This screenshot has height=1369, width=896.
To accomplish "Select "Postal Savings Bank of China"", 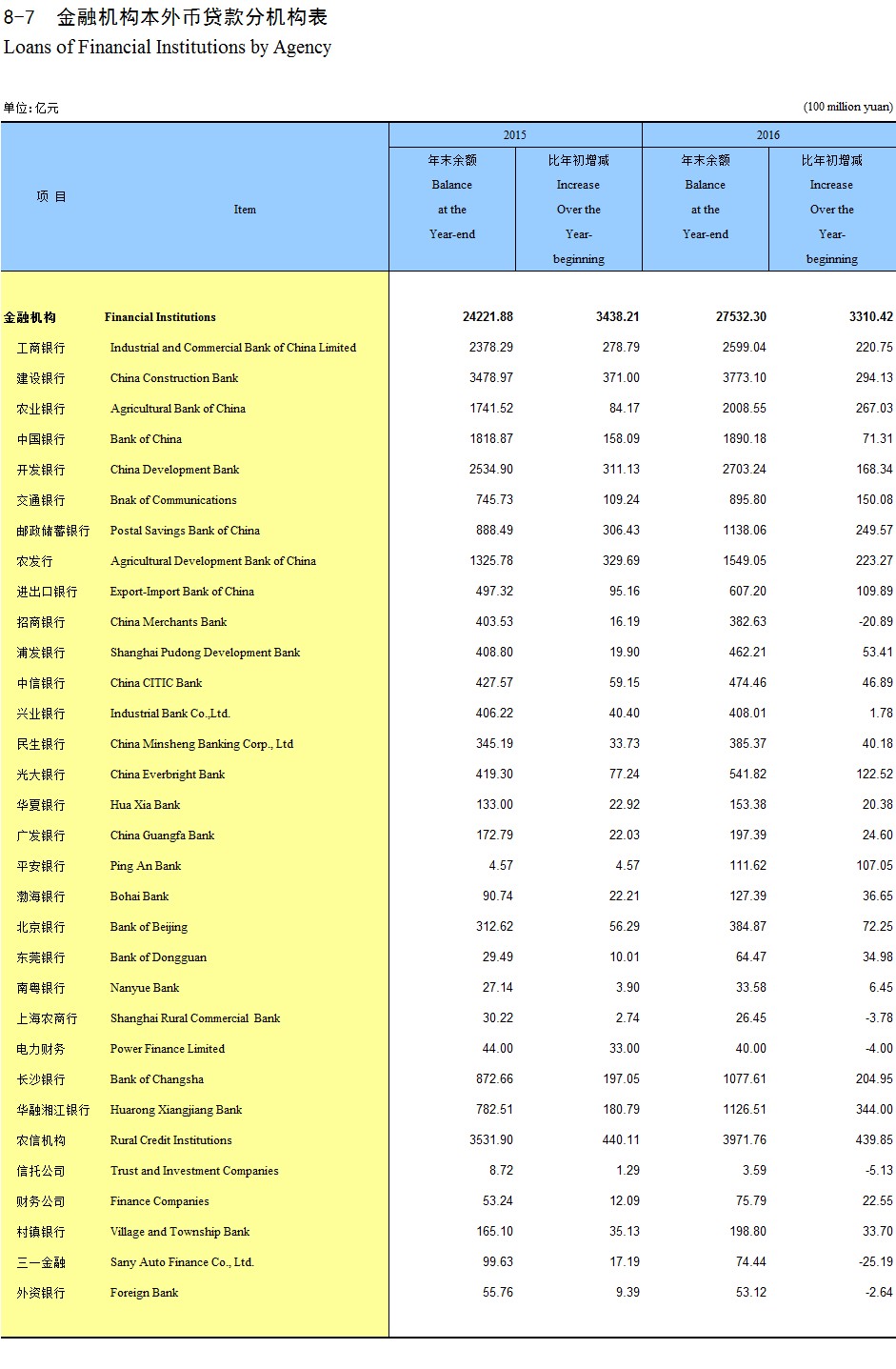I will [185, 531].
